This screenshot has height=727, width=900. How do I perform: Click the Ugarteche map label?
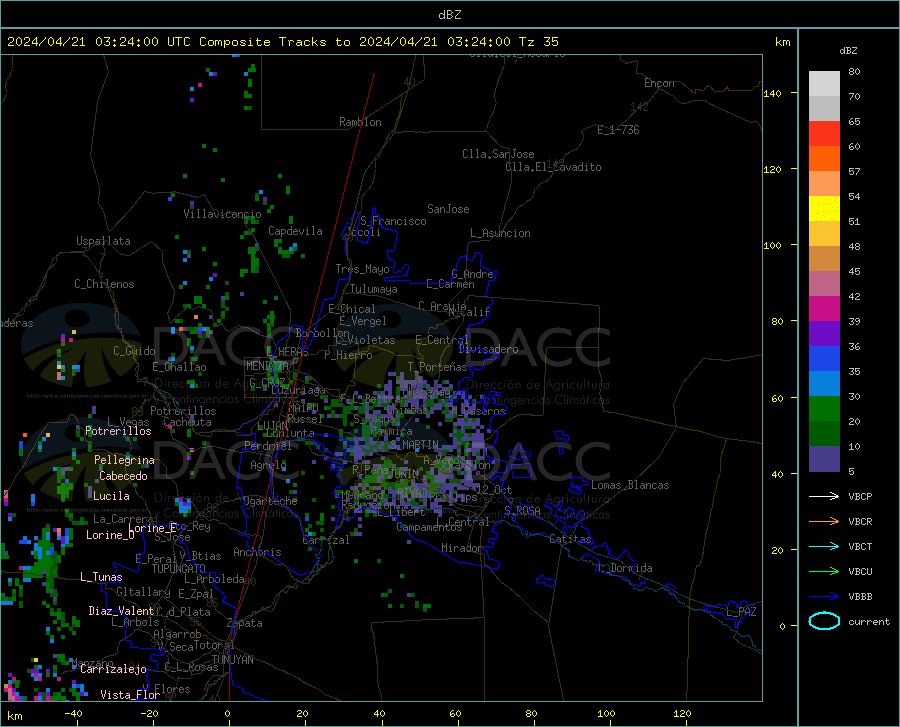tap(270, 501)
